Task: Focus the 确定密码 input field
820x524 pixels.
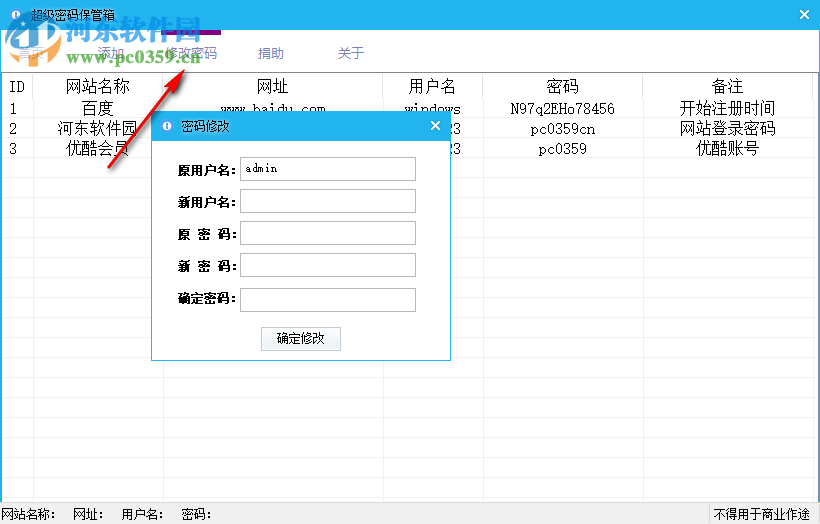Action: (328, 300)
